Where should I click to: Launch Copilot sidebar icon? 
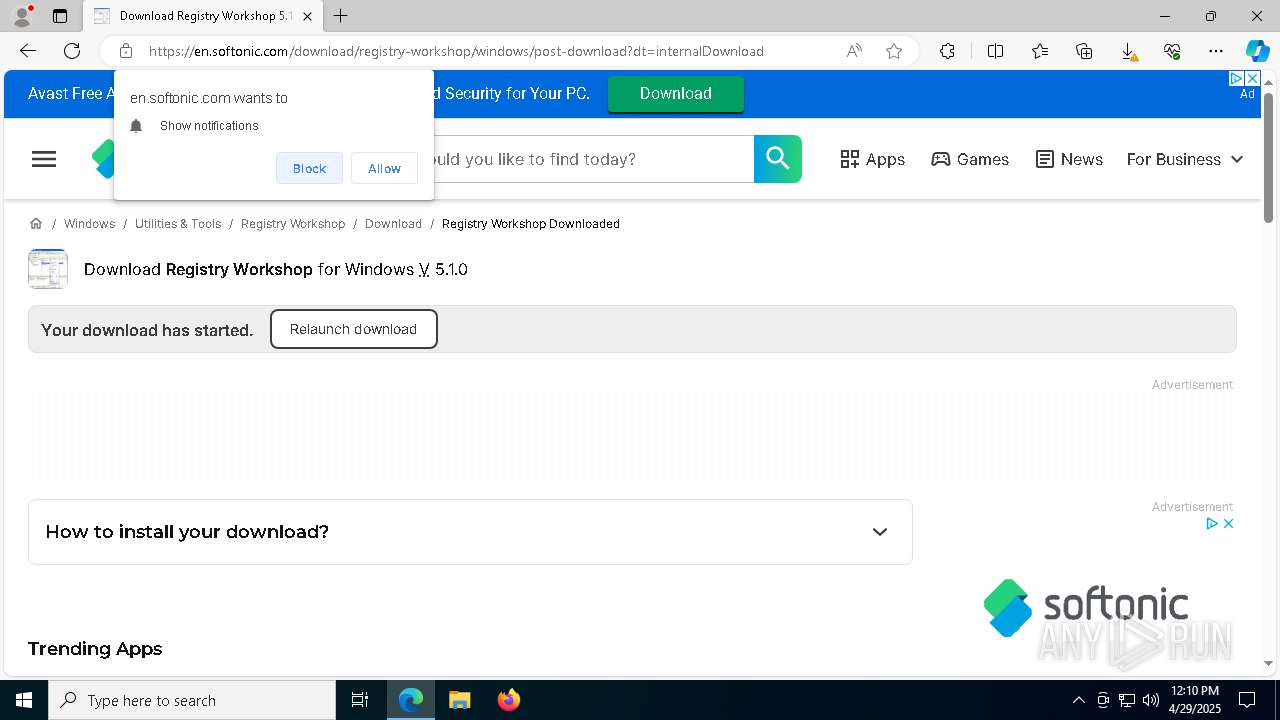click(1258, 51)
